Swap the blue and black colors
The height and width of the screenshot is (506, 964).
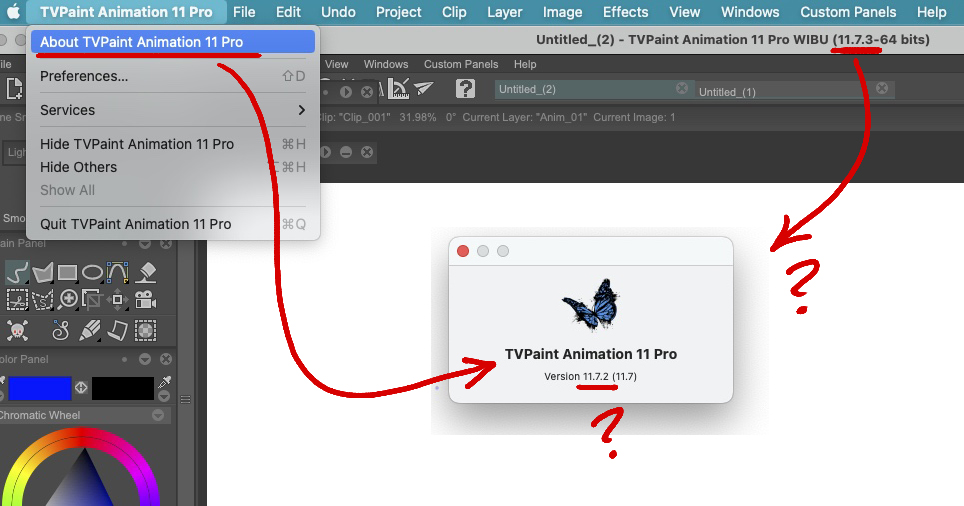tap(81, 388)
